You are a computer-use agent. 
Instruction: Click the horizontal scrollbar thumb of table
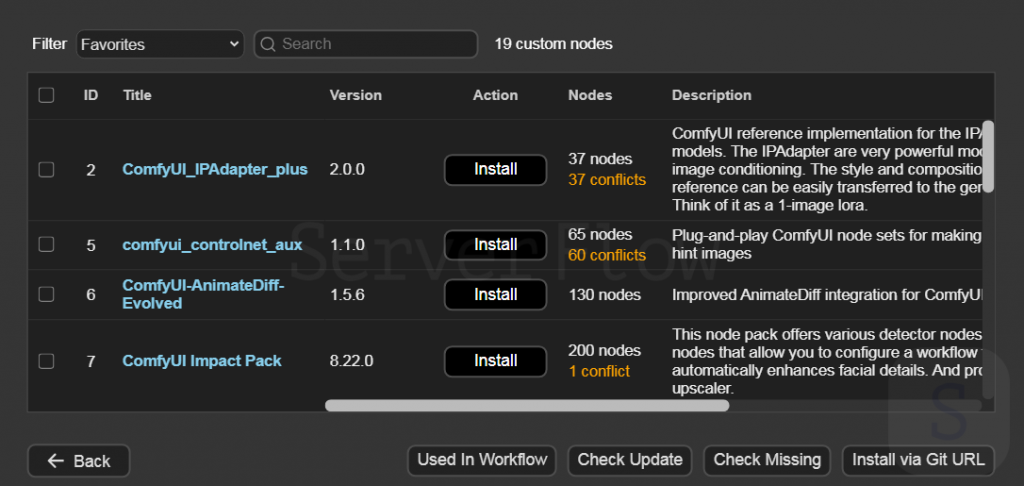527,406
